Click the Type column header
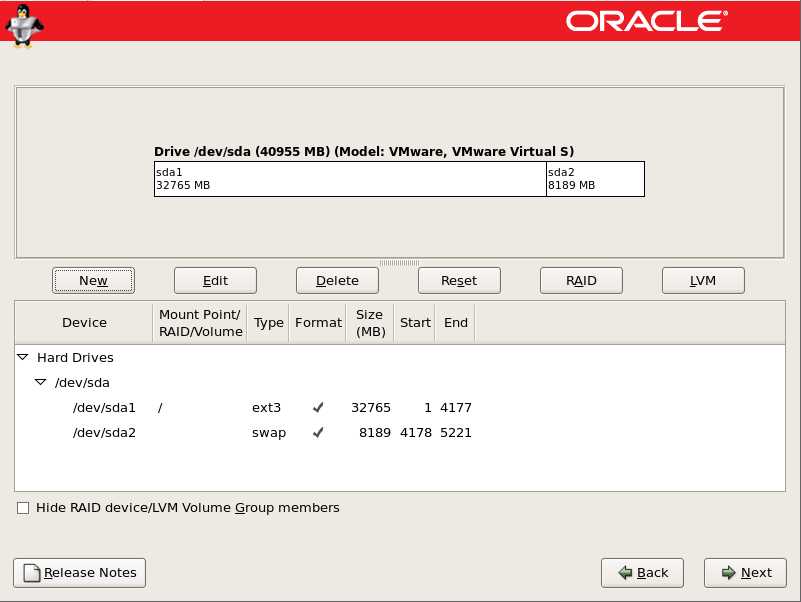The height and width of the screenshot is (602, 801). pyautogui.click(x=268, y=323)
